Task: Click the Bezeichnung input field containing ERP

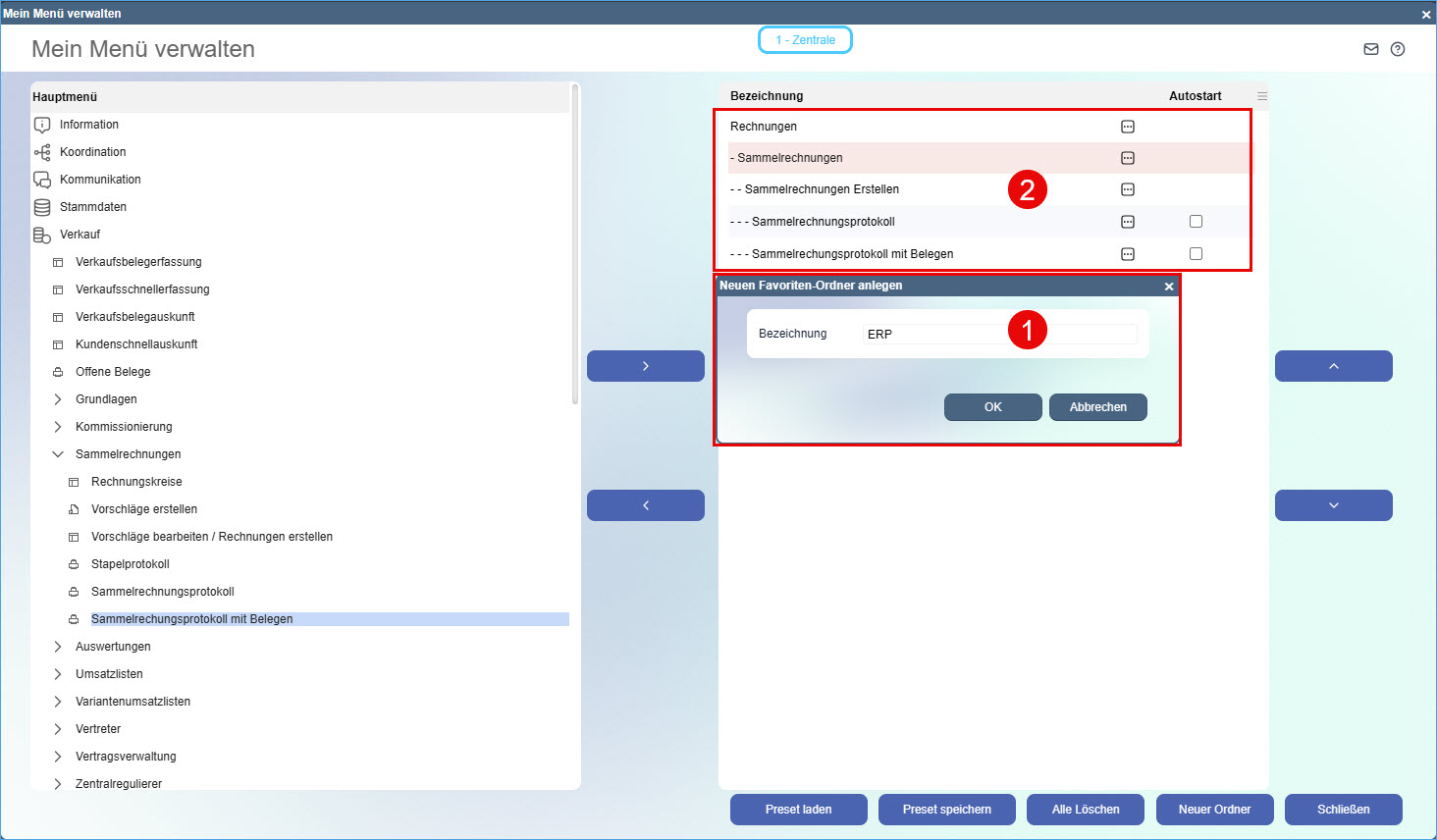Action: pyautogui.click(x=999, y=335)
